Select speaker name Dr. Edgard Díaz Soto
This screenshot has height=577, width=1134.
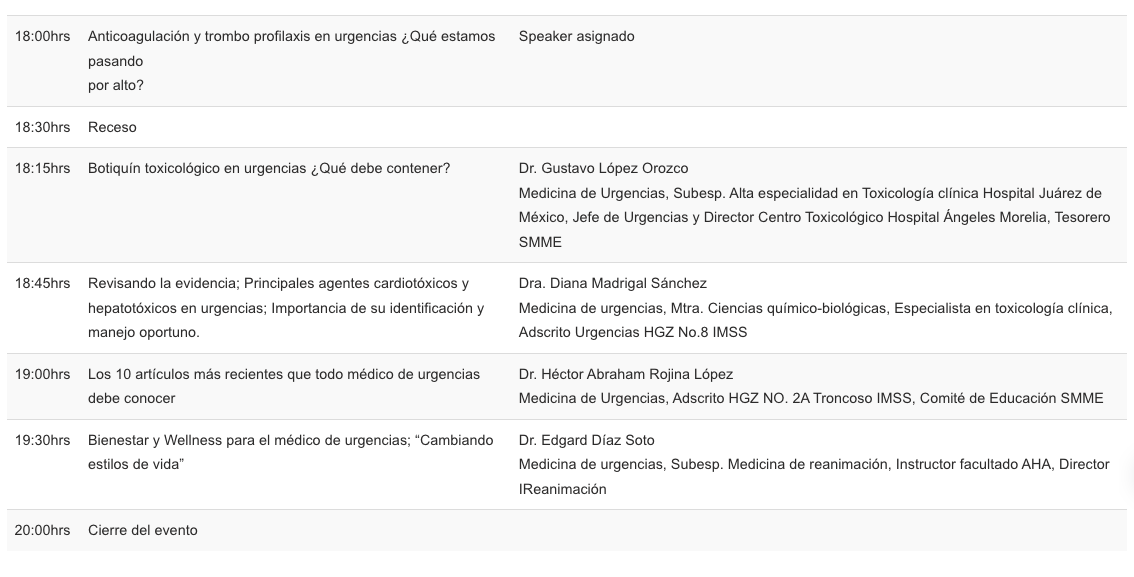point(587,440)
